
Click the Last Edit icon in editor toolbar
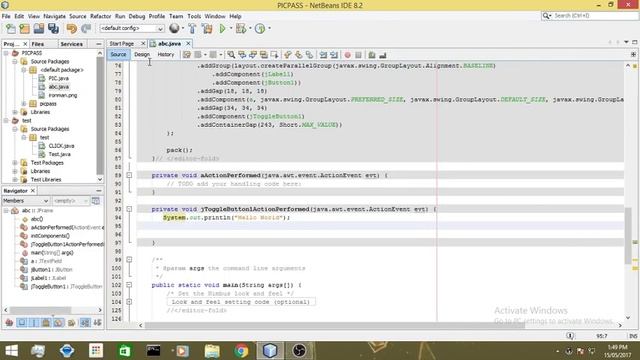[187, 55]
